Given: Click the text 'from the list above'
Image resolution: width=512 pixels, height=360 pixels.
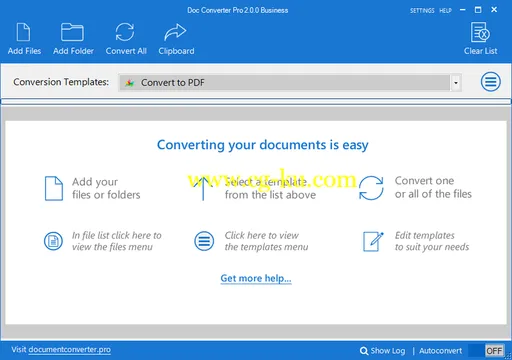Looking at the screenshot, I should pyautogui.click(x=270, y=195).
